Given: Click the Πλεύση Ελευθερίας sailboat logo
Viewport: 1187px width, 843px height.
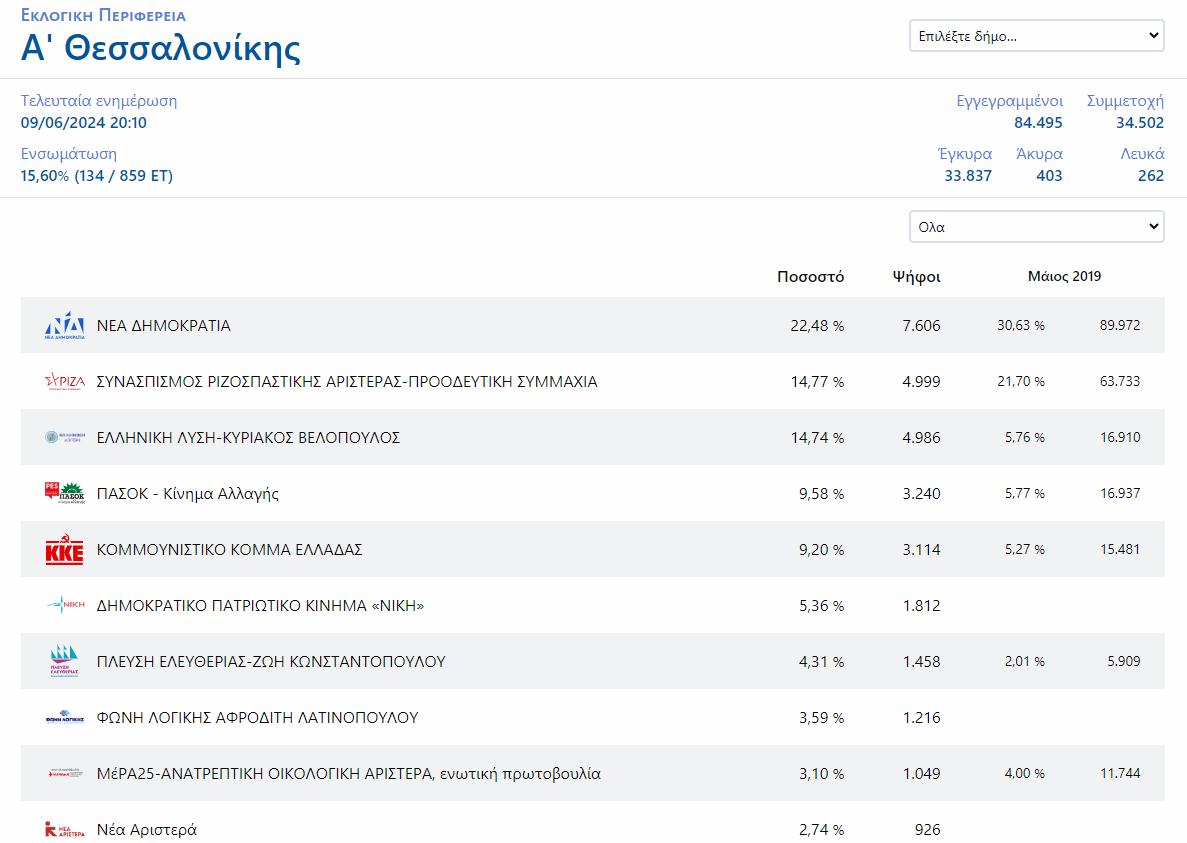Looking at the screenshot, I should [x=65, y=661].
